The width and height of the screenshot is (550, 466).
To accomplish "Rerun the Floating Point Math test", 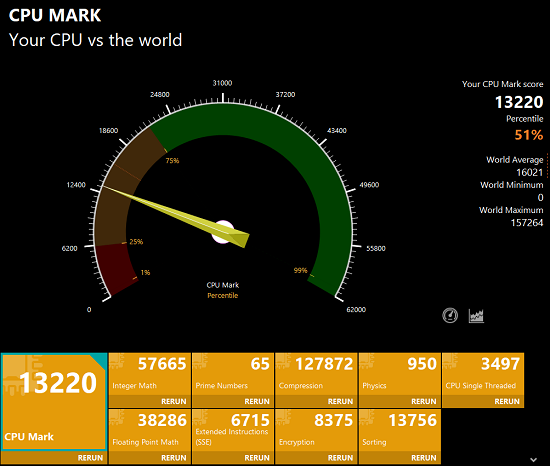I will [x=174, y=458].
